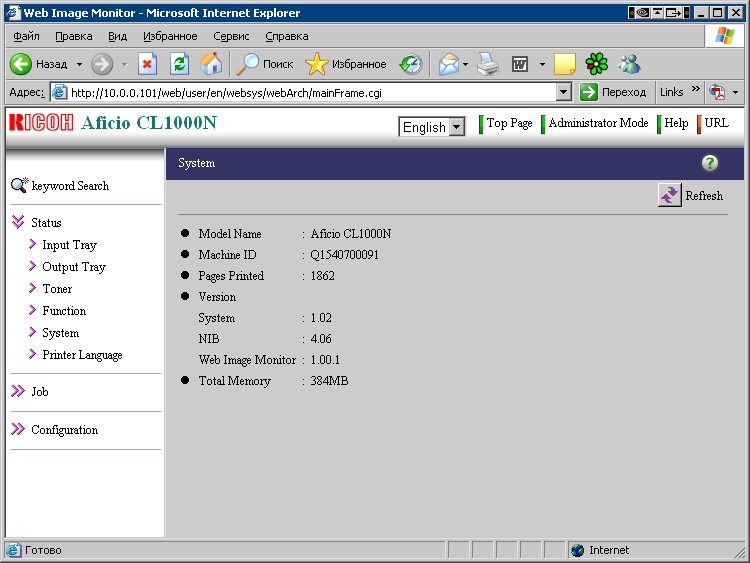Go to Top Page link
Screen dimensions: 750x563
(x=509, y=123)
